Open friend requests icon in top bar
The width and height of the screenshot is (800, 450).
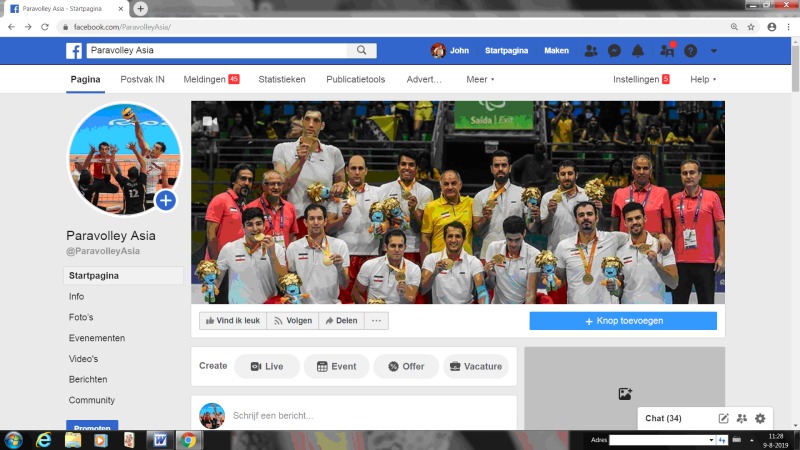[x=591, y=51]
